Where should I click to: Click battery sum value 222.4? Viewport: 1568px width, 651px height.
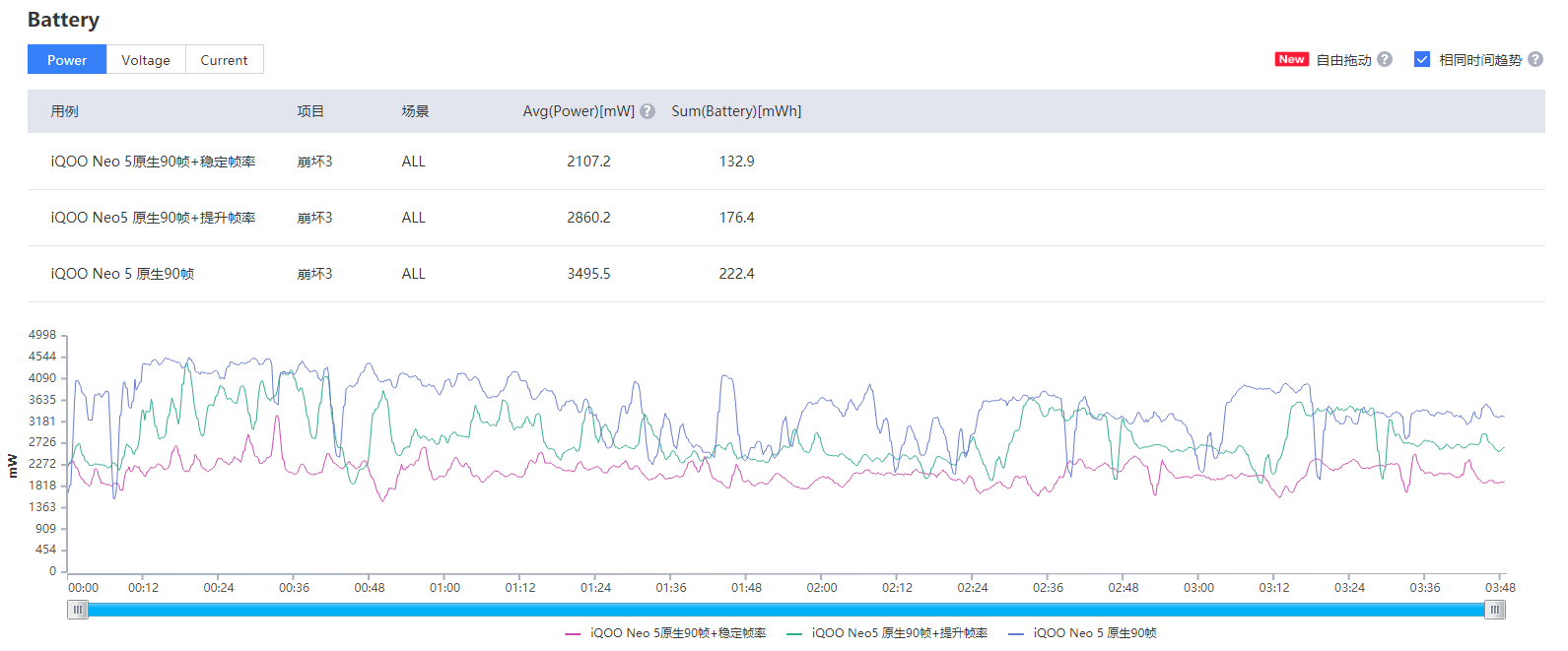tap(736, 274)
